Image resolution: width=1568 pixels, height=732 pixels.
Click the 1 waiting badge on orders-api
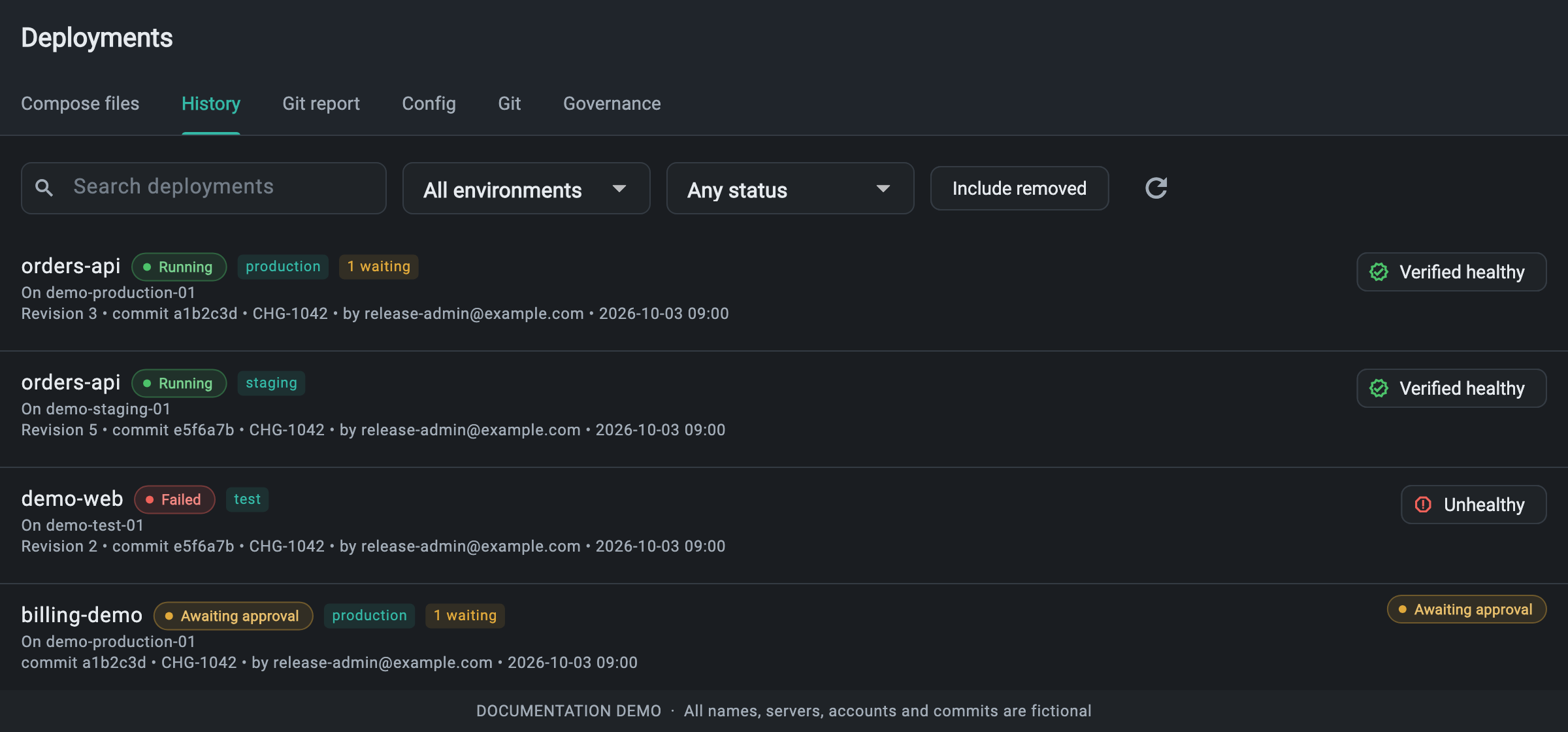pyautogui.click(x=378, y=267)
